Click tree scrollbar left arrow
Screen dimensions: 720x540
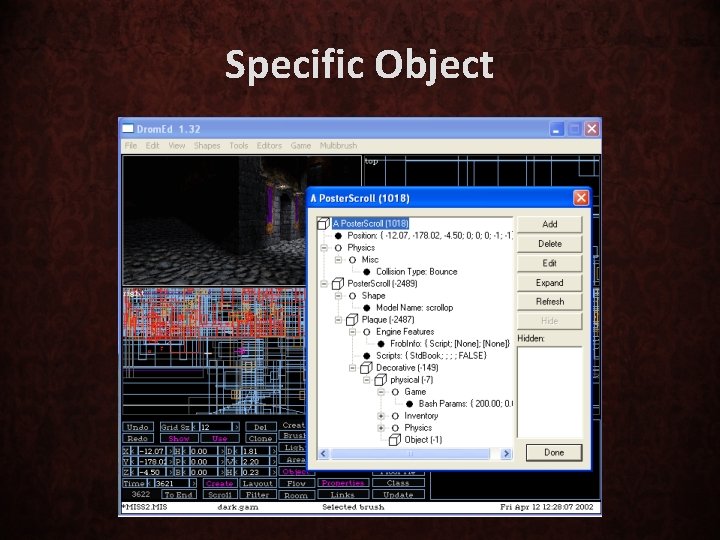323,454
